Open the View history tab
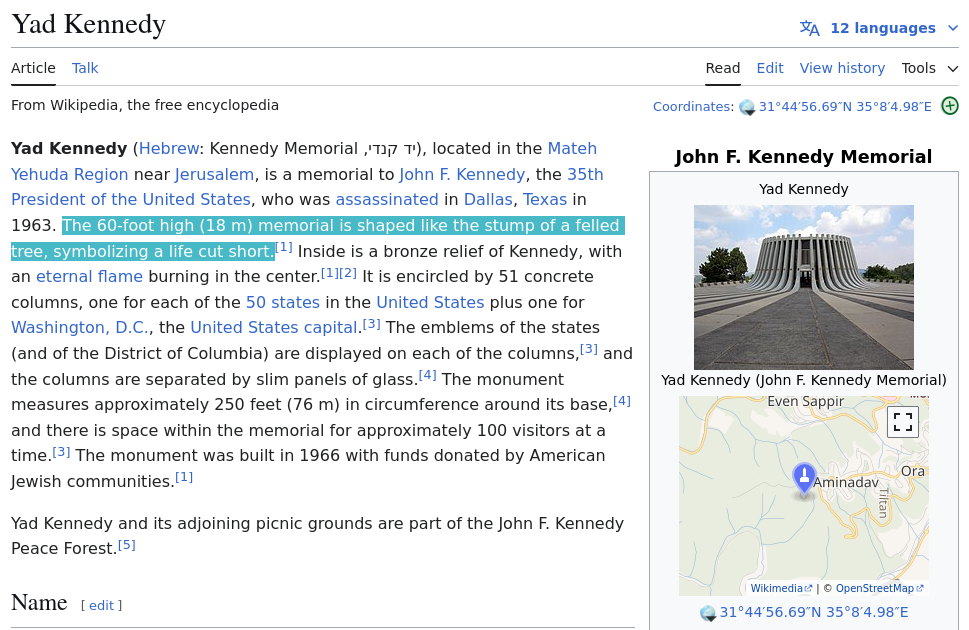 [842, 68]
